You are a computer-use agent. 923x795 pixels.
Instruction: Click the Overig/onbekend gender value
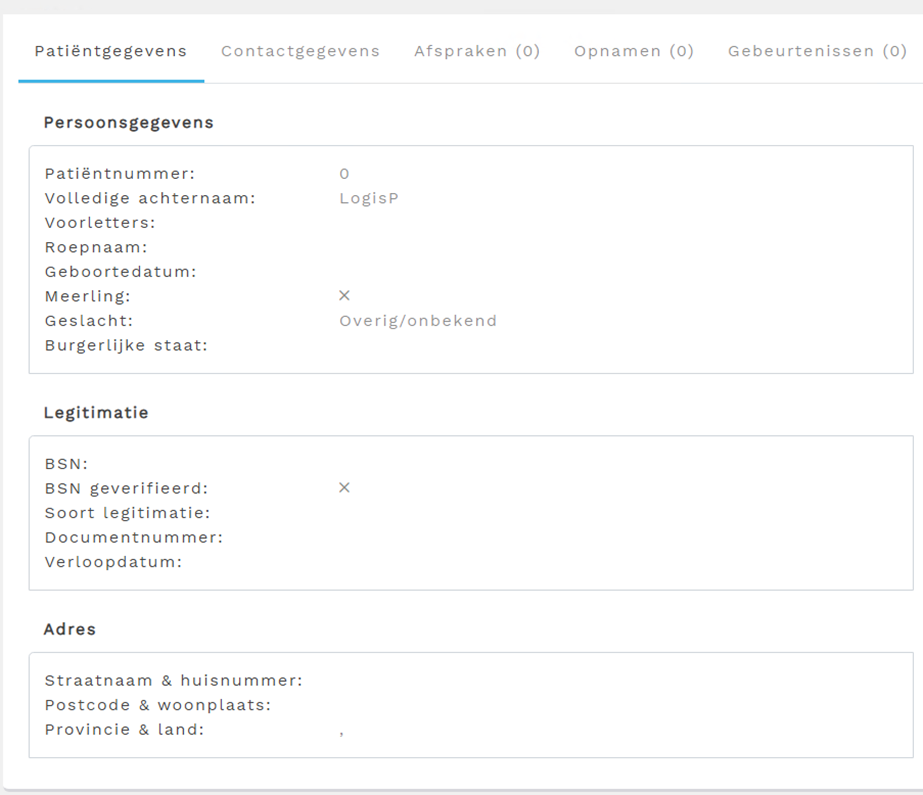pos(418,321)
